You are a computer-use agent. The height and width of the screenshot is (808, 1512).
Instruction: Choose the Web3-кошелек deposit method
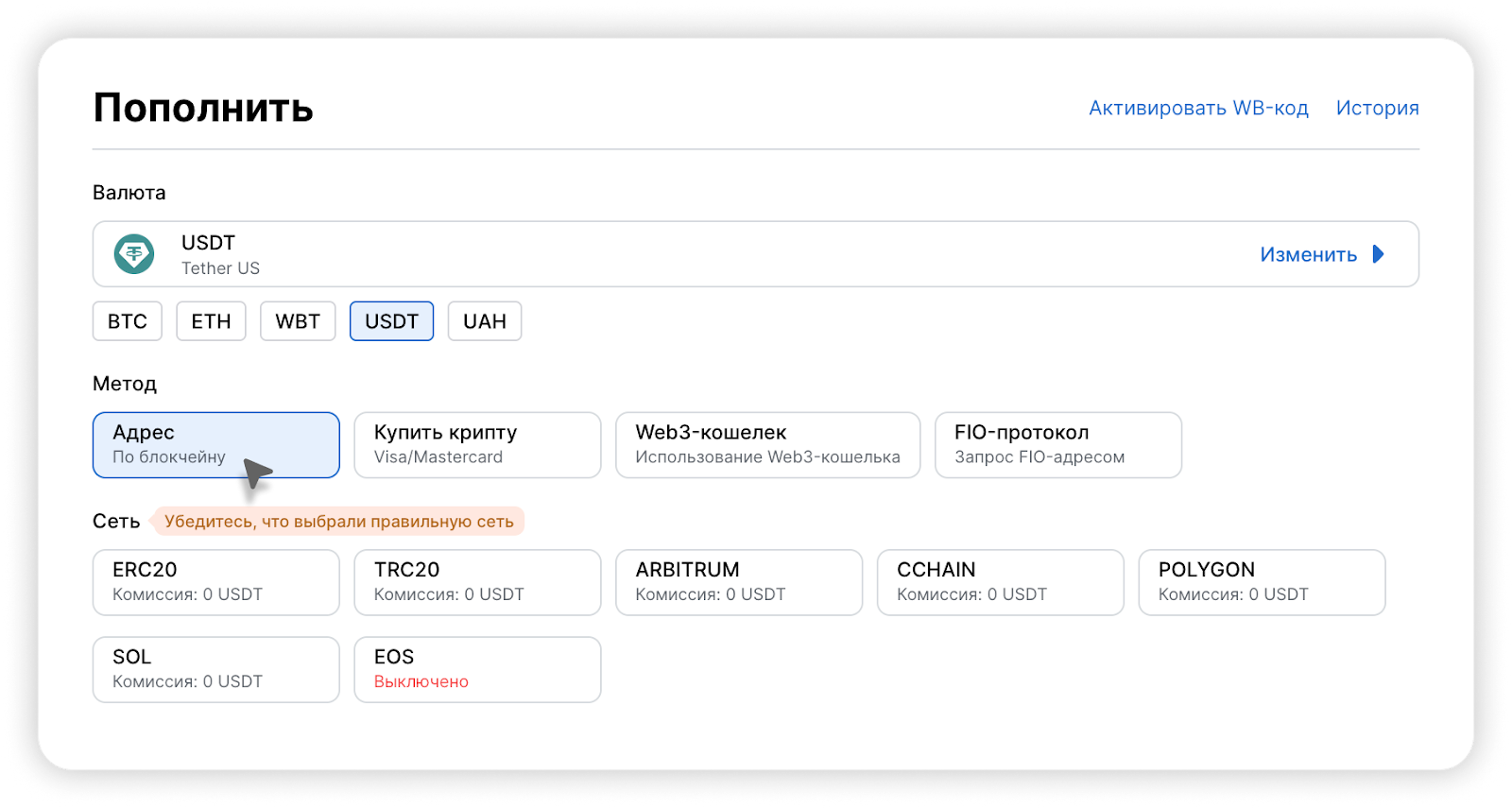pyautogui.click(x=767, y=444)
